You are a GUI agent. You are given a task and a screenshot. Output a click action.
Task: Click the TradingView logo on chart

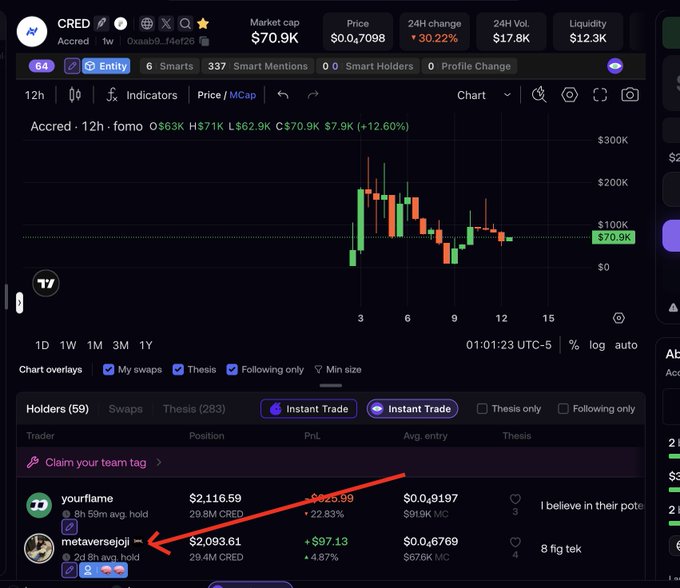pos(46,283)
